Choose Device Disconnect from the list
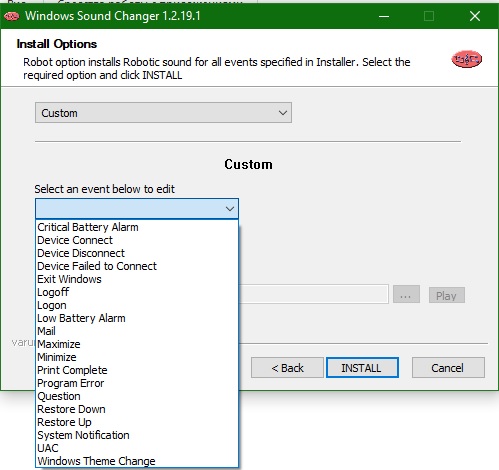 click(x=137, y=253)
